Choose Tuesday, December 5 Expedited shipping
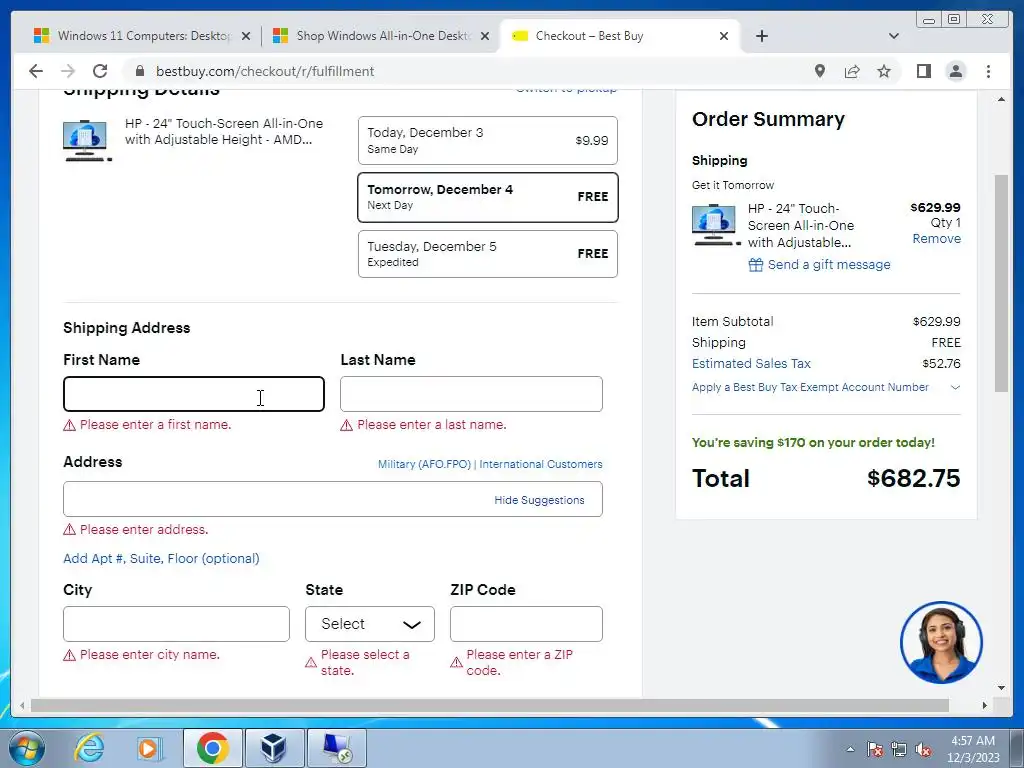1024x768 pixels. click(x=488, y=254)
